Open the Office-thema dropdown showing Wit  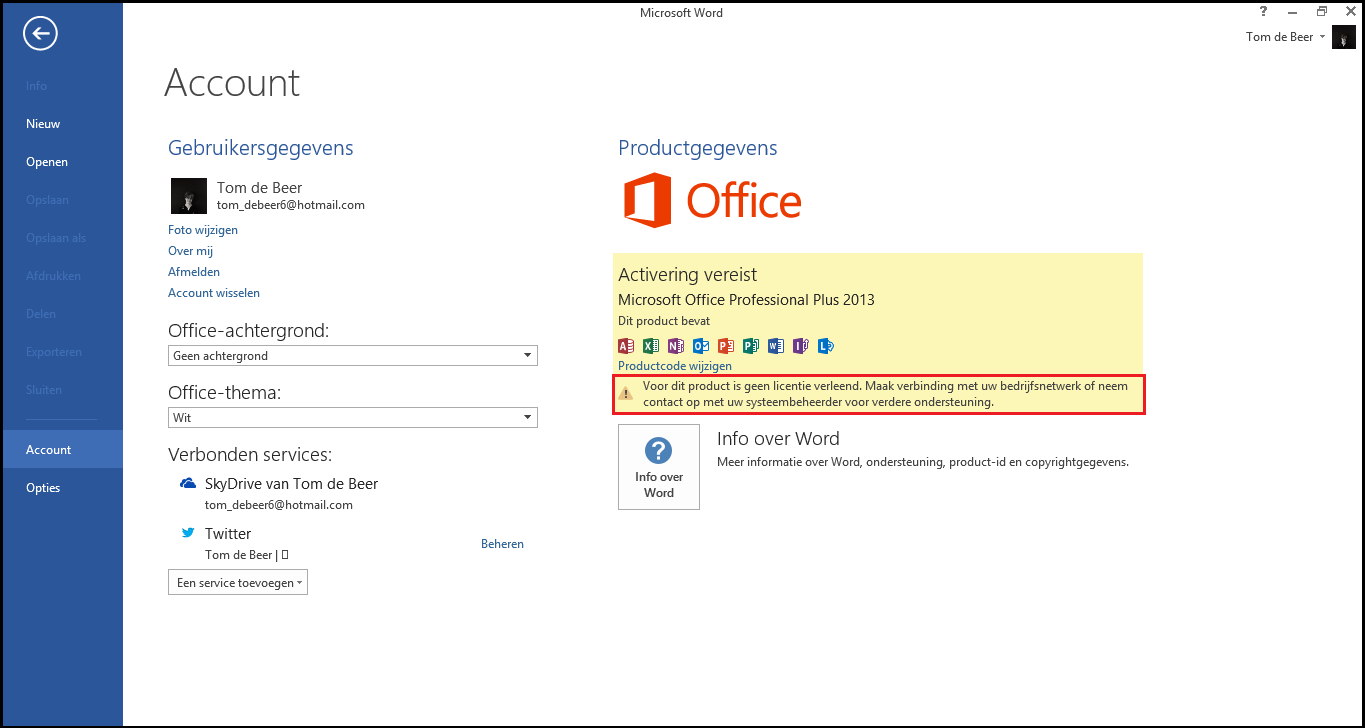pyautogui.click(x=353, y=417)
